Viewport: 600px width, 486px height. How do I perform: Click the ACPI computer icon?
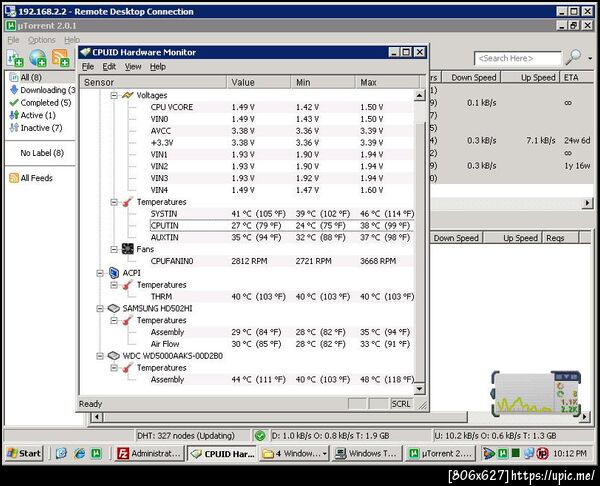pyautogui.click(x=114, y=273)
